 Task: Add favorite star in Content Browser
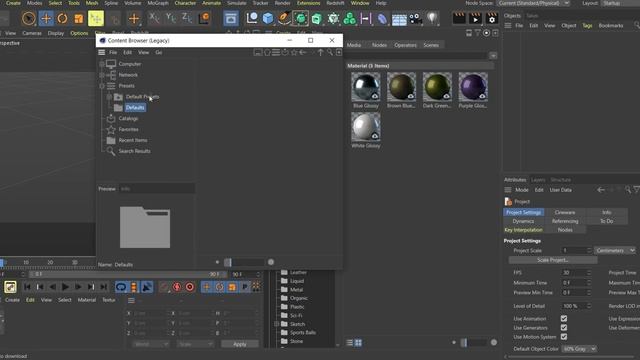pyautogui.click(x=294, y=52)
